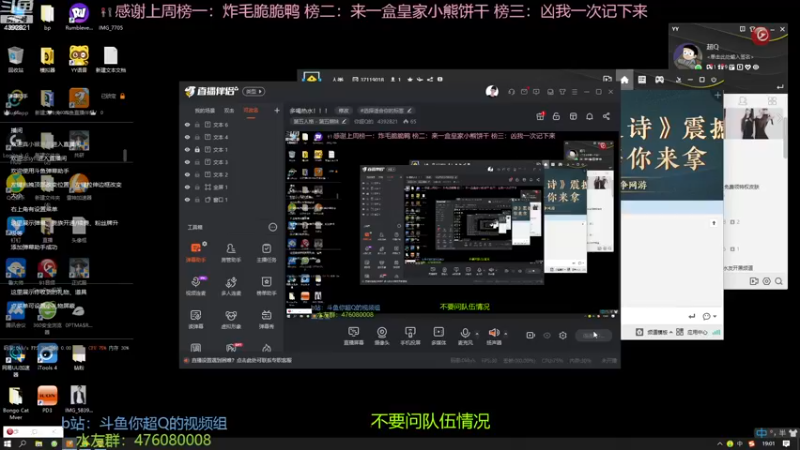The height and width of the screenshot is (450, 800).
Task: Lock the 文本 6 layer
Action: pos(197,124)
